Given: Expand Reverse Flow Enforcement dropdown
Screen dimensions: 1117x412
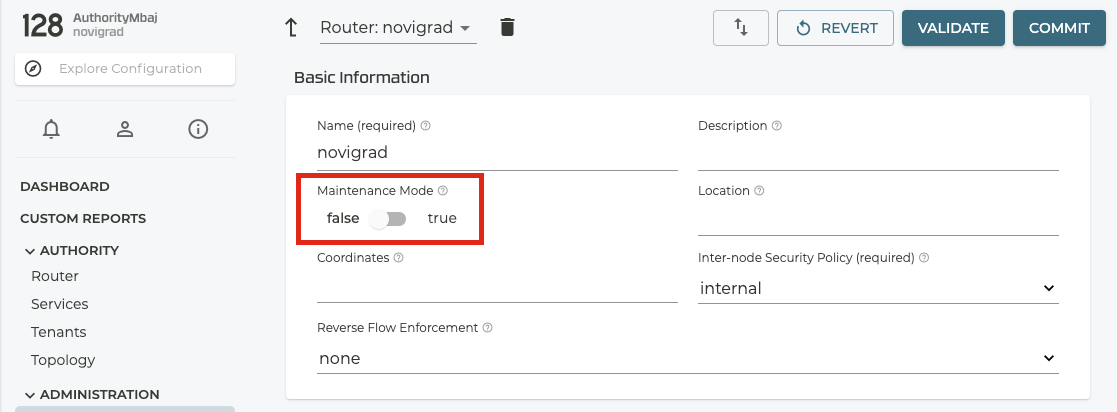Looking at the screenshot, I should pos(687,358).
